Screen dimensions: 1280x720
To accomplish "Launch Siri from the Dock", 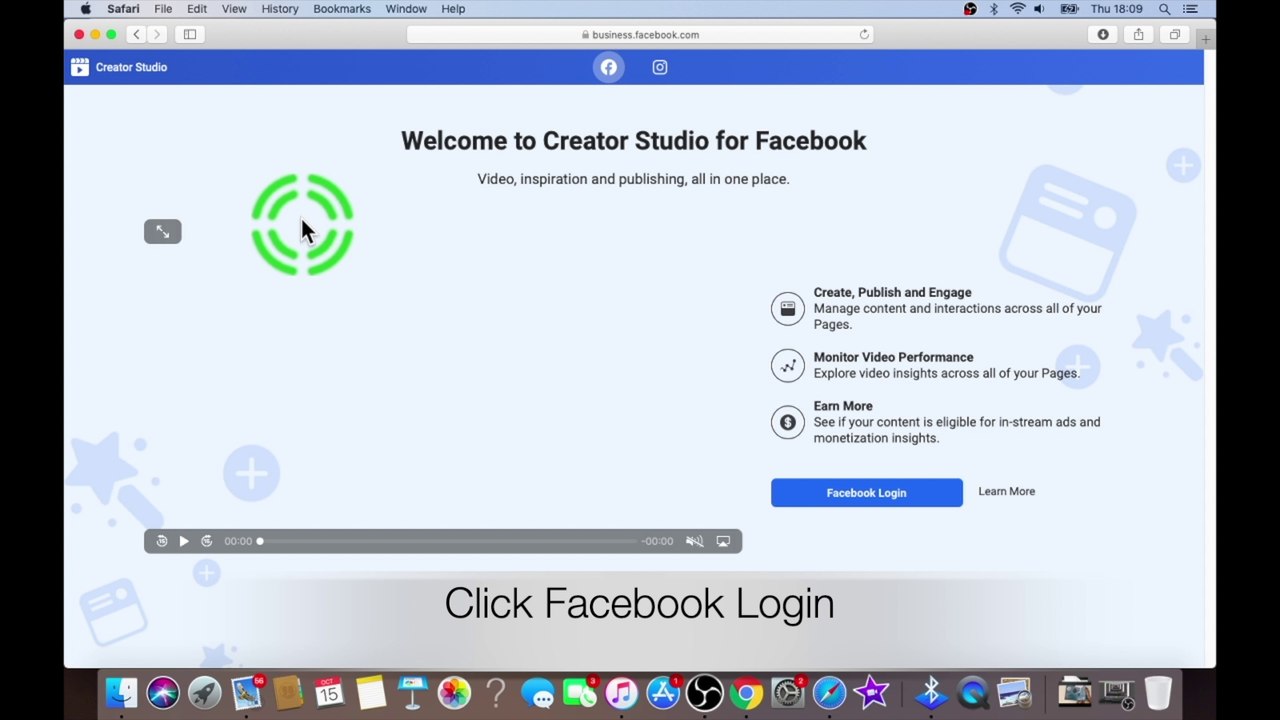I will (163, 693).
